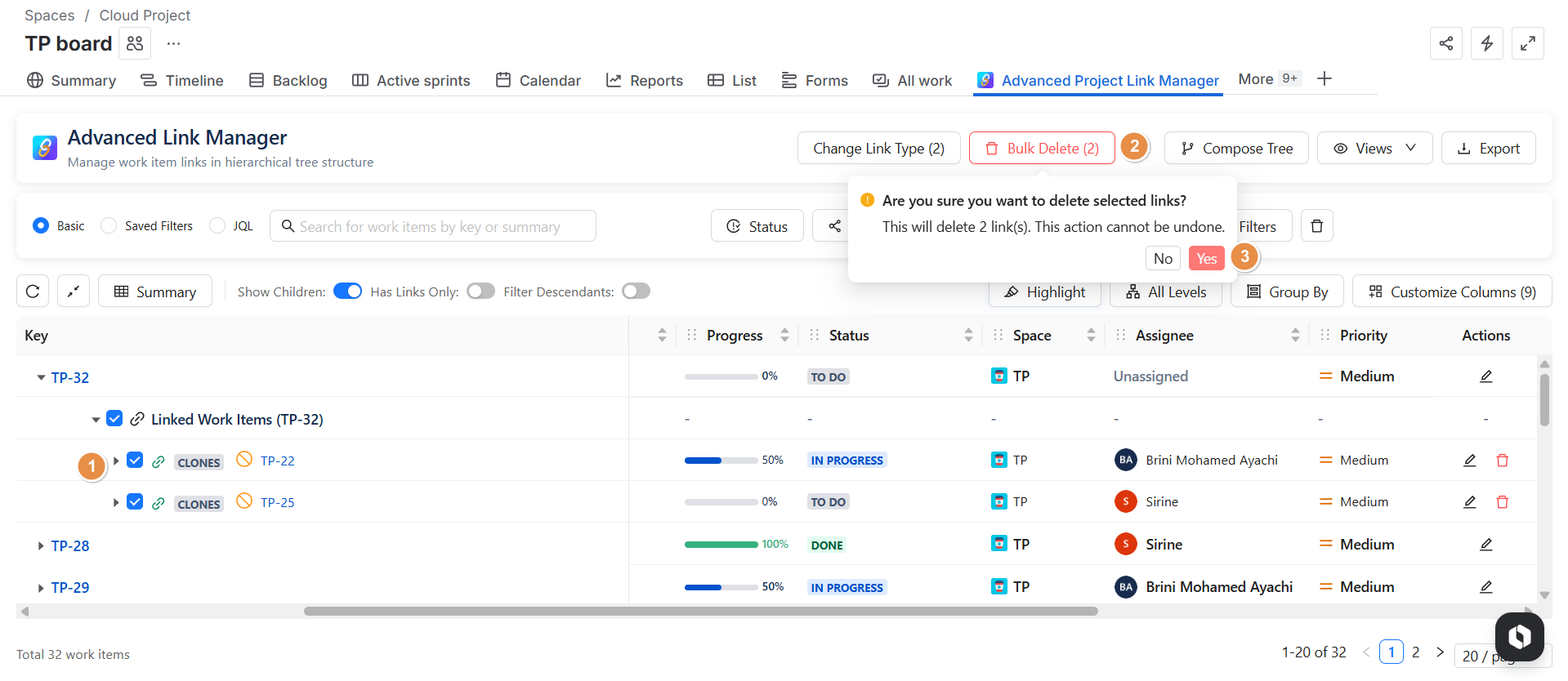1568x681 pixels.
Task: Expand the TP-28 row
Action: point(41,545)
